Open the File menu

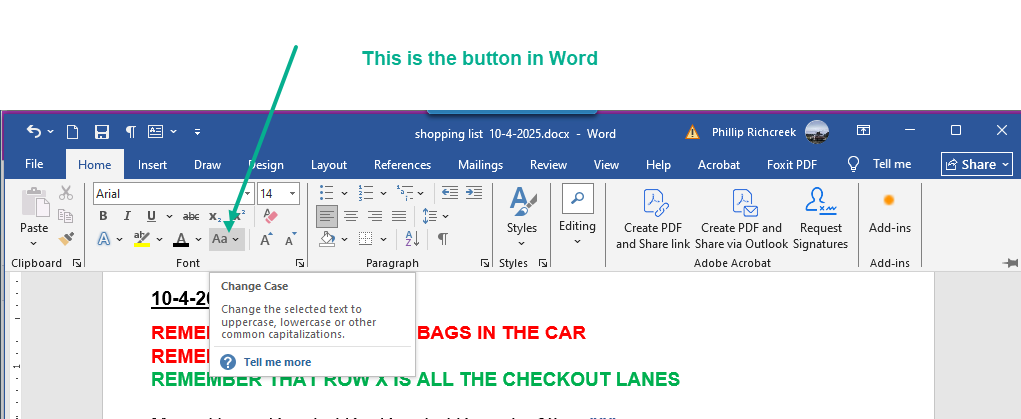click(x=34, y=164)
